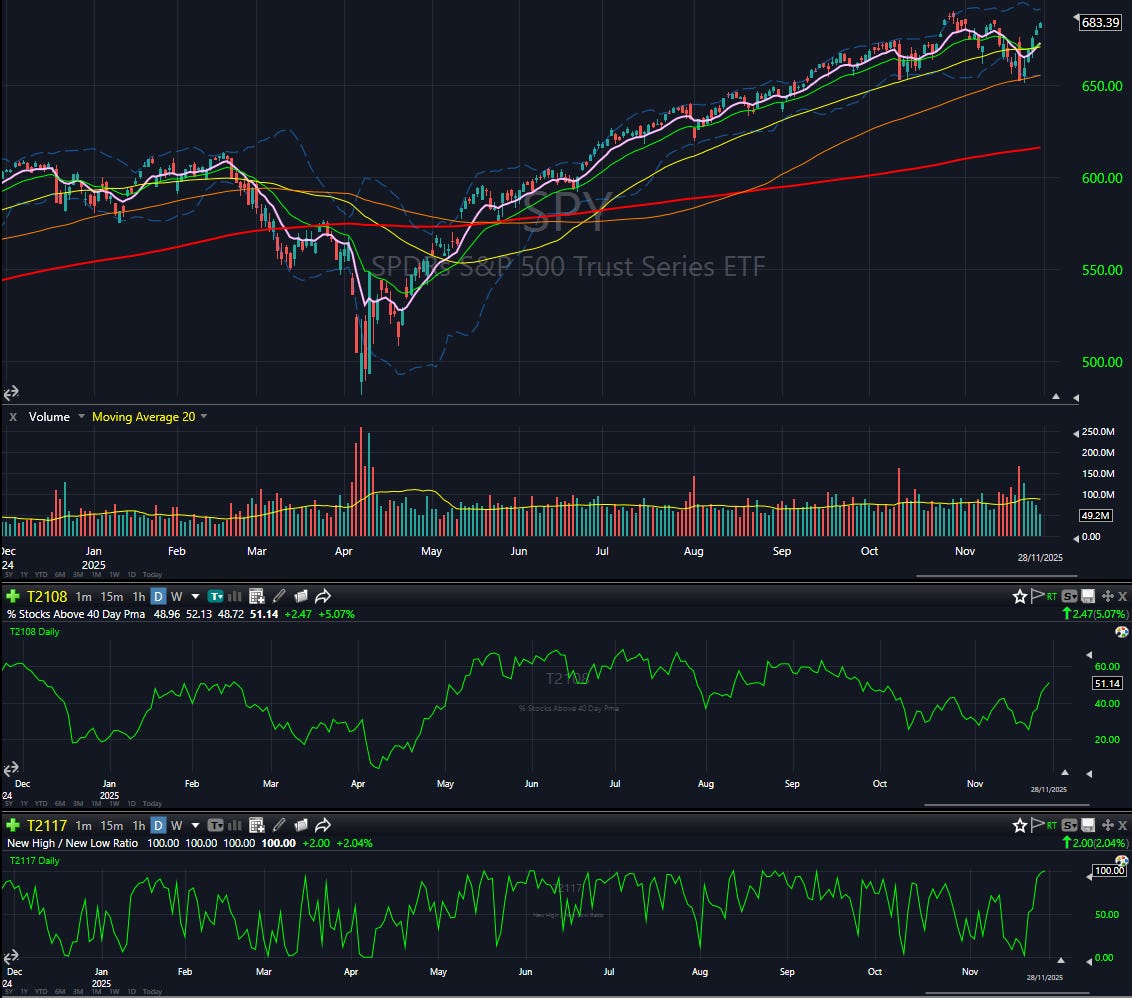Select the 1Y range under the volume chart
This screenshot has width=1132, height=998.
click(x=24, y=575)
